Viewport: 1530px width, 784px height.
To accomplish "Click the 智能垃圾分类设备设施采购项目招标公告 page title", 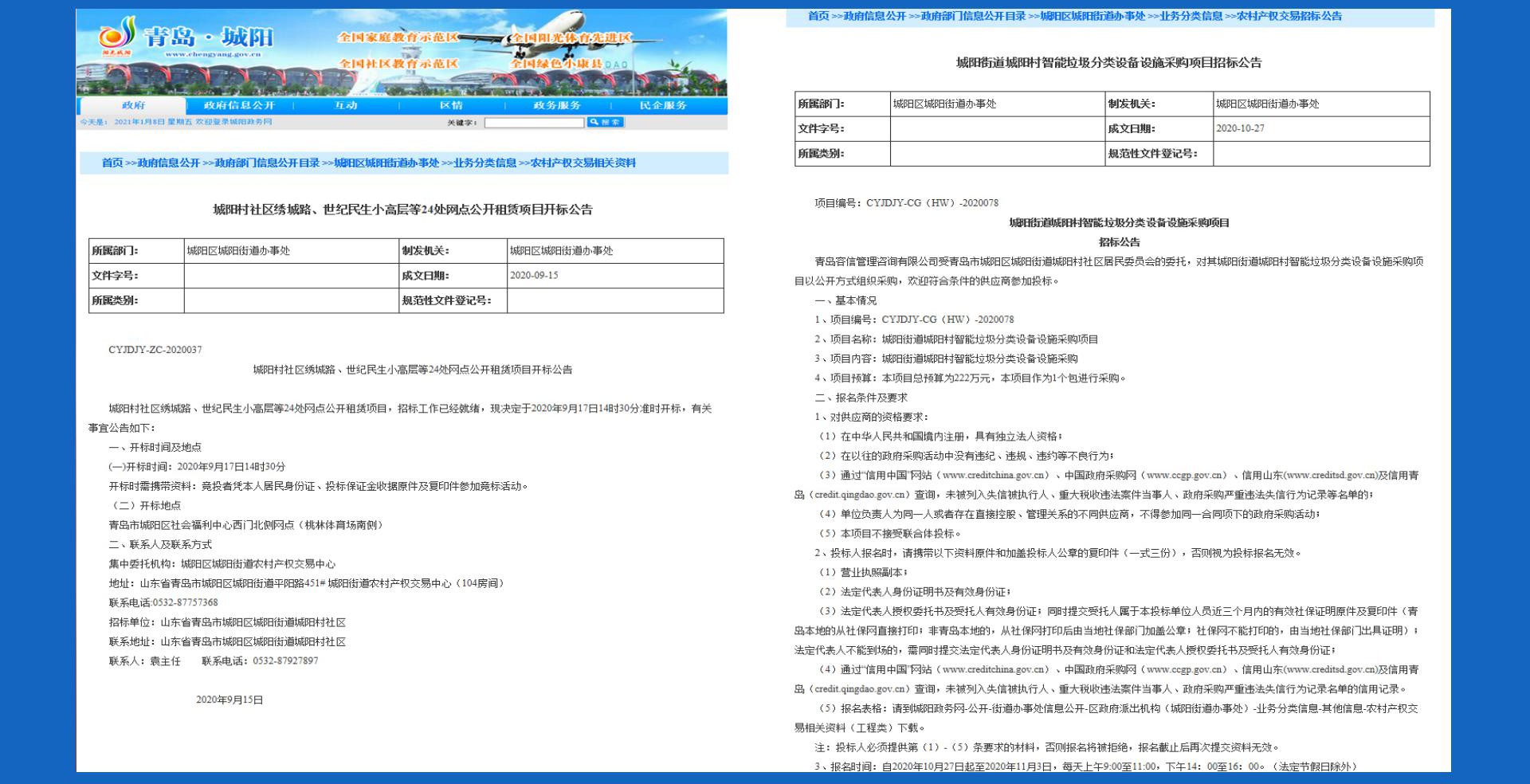I will tap(1108, 63).
